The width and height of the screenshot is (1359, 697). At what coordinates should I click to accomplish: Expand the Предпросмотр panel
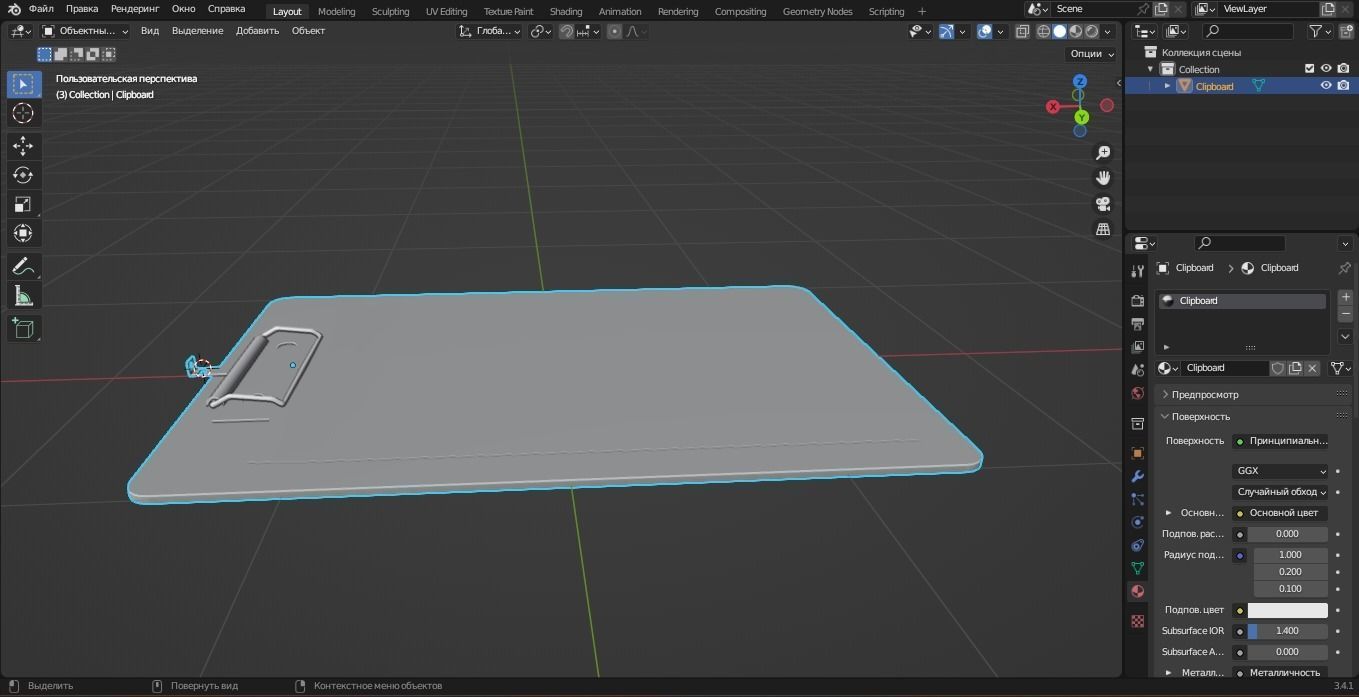click(1204, 394)
